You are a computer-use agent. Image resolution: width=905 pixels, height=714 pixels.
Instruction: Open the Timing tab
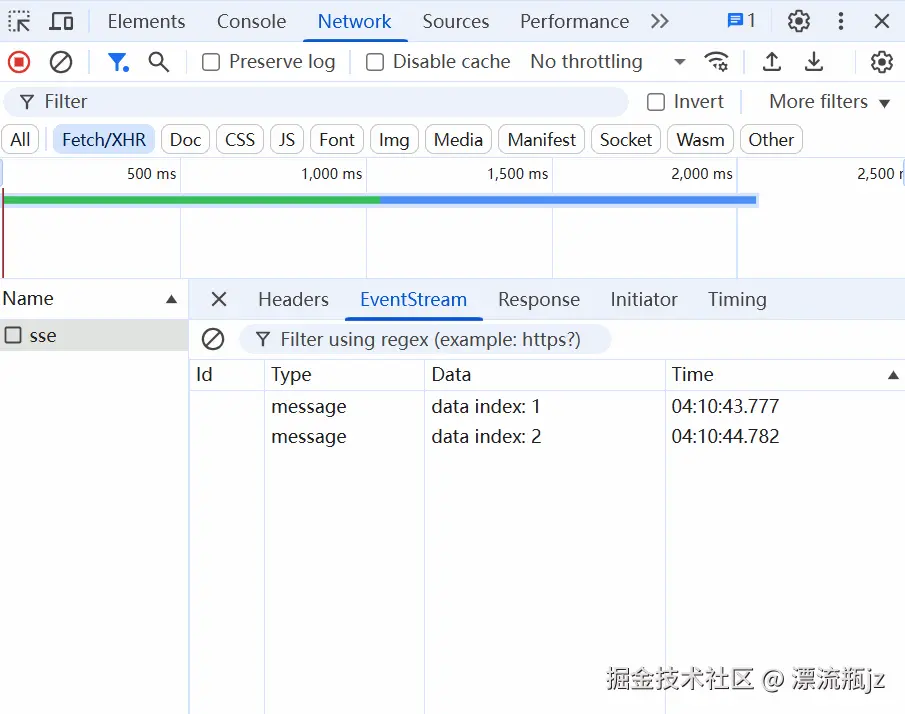[737, 299]
